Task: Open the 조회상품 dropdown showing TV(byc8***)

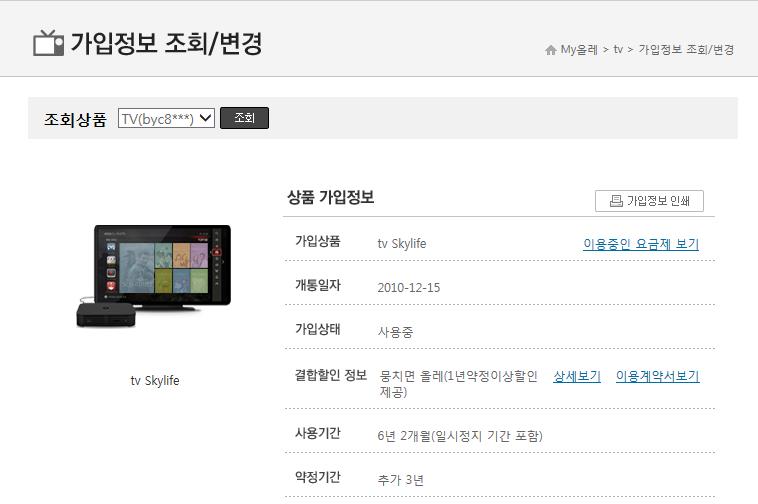Action: [x=166, y=118]
